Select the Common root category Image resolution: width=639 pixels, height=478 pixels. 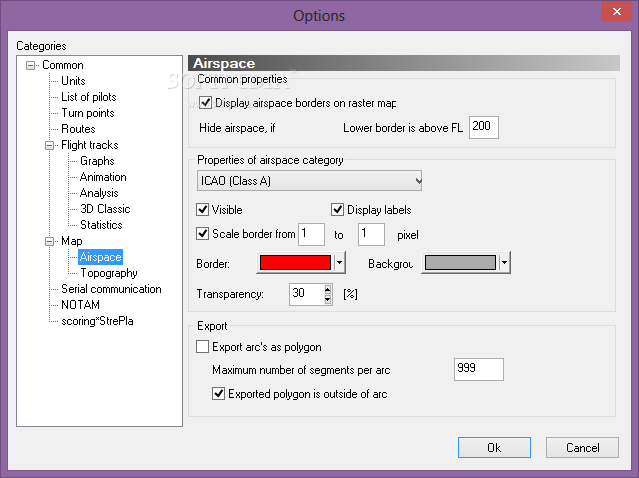63,65
